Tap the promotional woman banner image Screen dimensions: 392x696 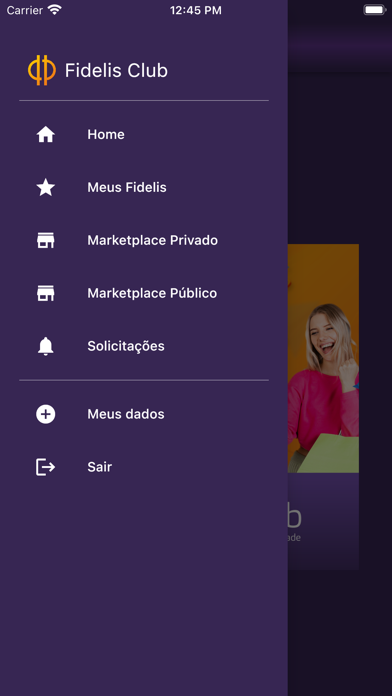[323, 358]
